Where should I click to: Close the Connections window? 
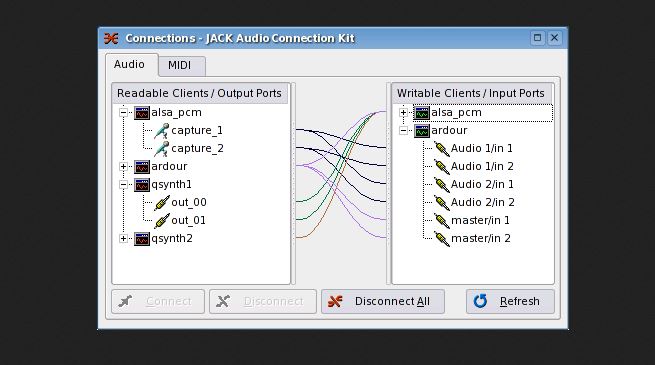(554, 38)
